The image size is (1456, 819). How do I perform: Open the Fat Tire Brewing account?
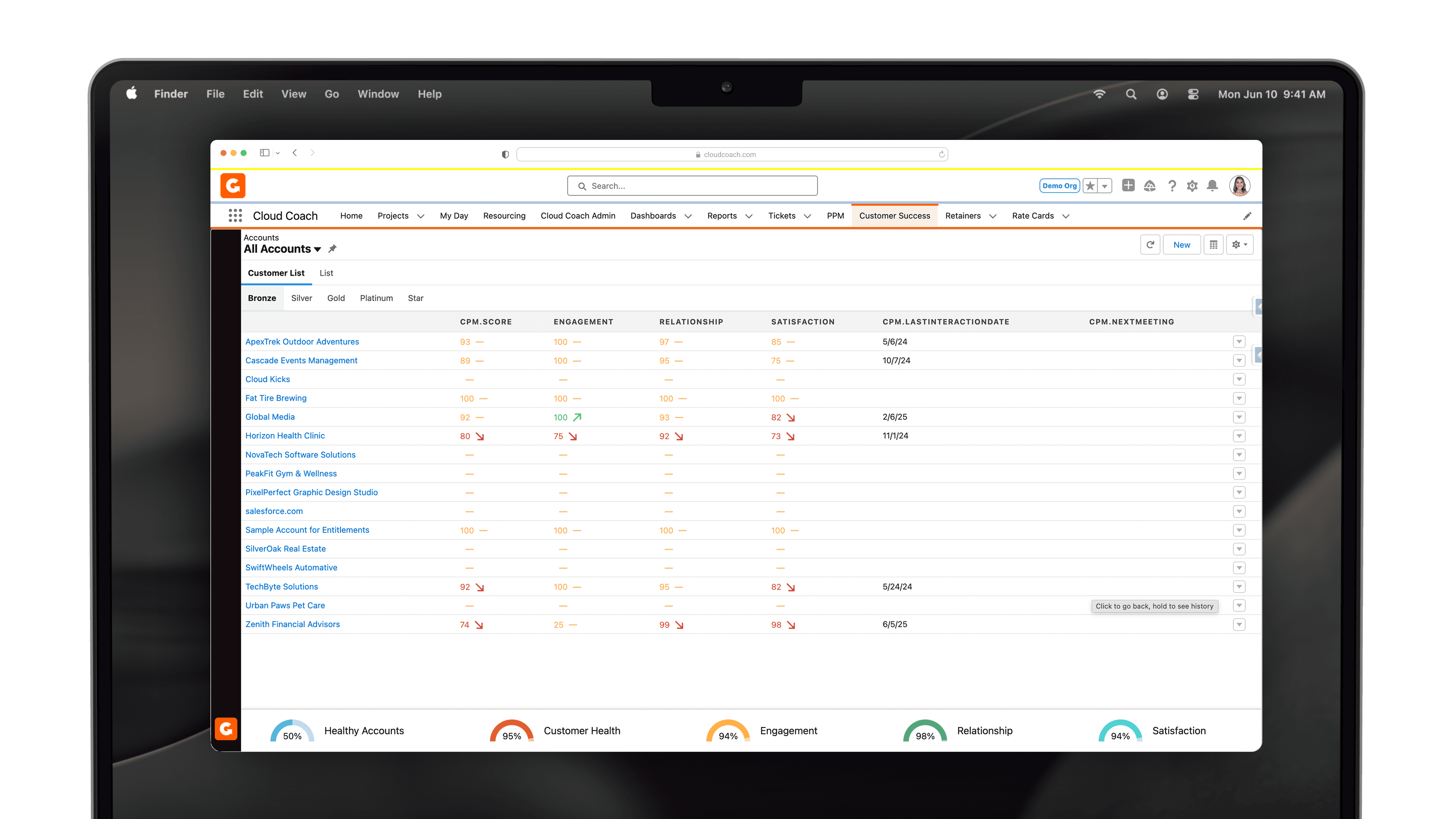coord(276,398)
